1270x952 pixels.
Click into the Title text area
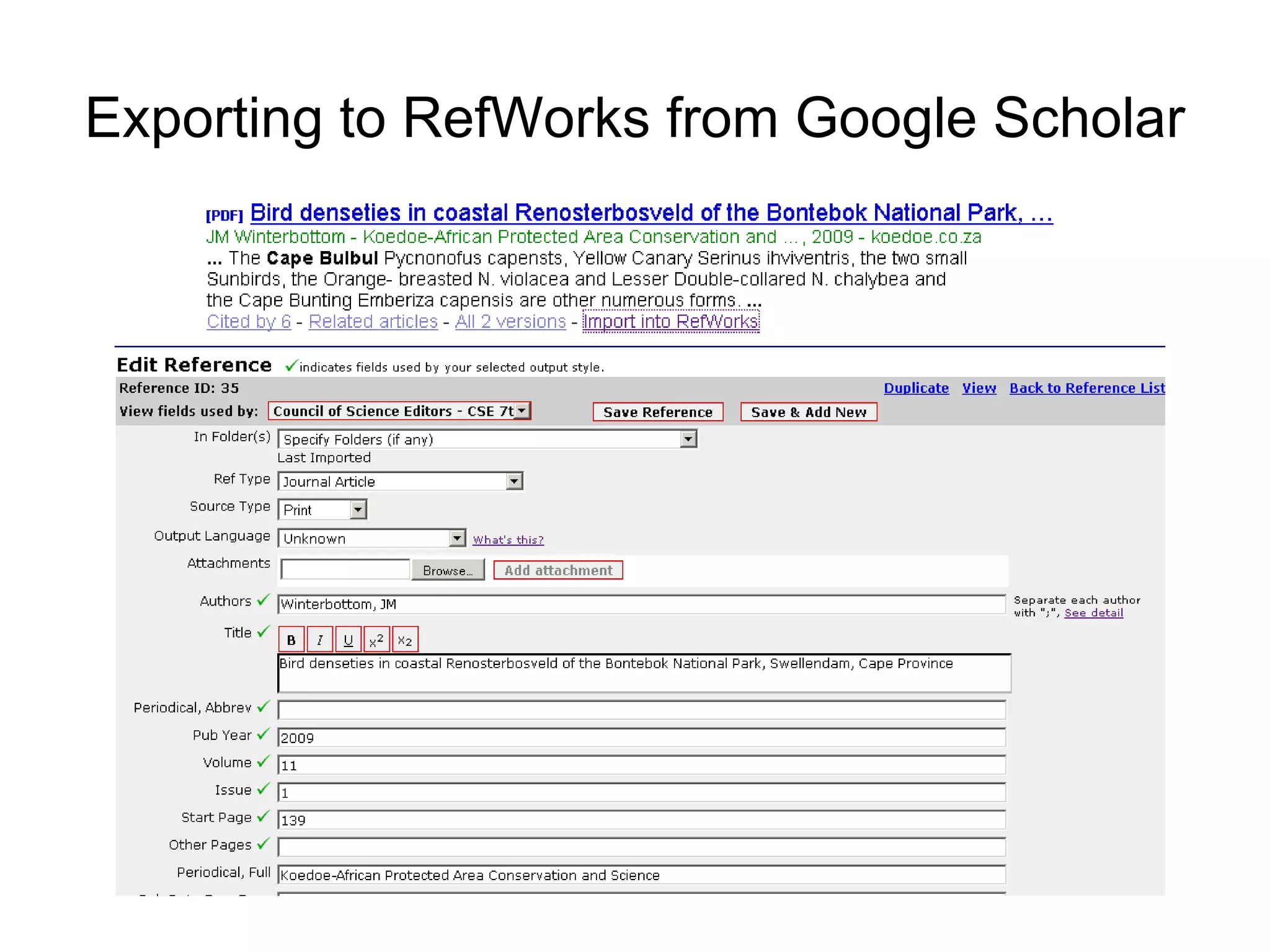pyautogui.click(x=644, y=673)
